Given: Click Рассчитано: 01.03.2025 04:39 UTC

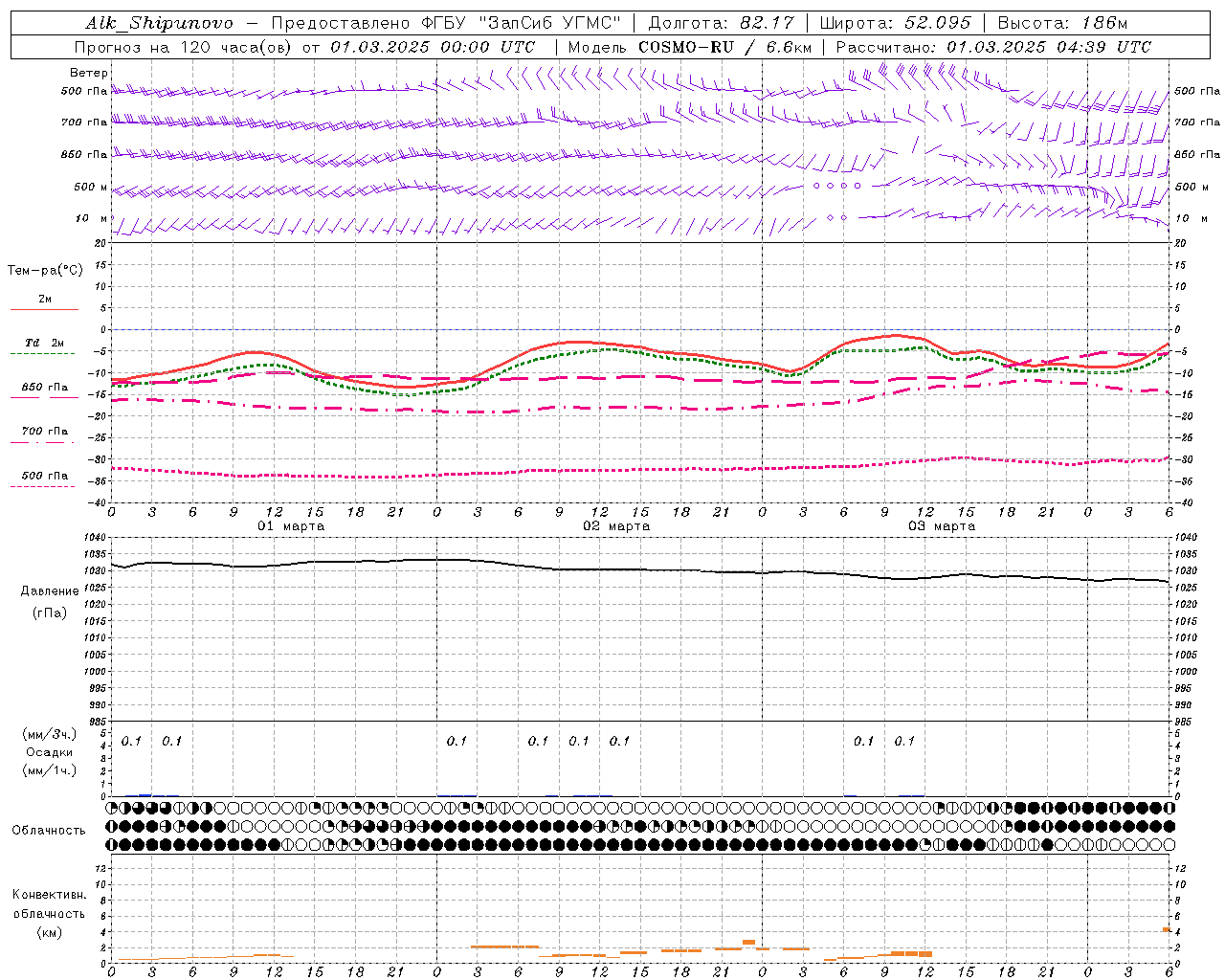Looking at the screenshot, I should point(993,47).
